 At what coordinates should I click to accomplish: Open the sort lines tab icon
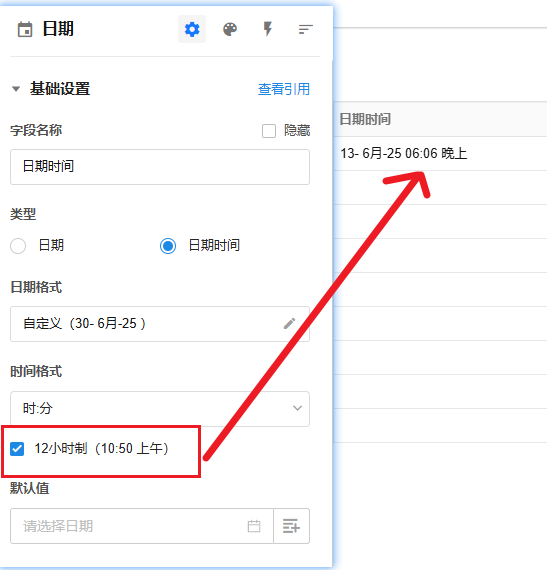(x=305, y=29)
